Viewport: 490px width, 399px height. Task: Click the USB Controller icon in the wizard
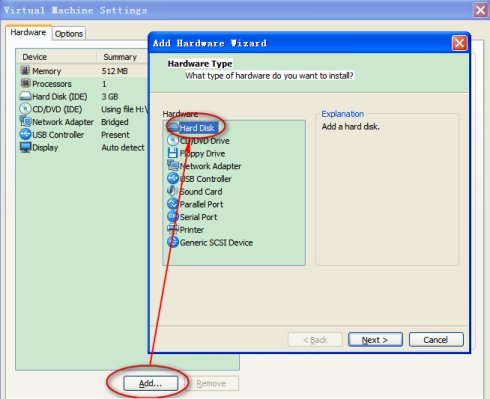click(173, 178)
